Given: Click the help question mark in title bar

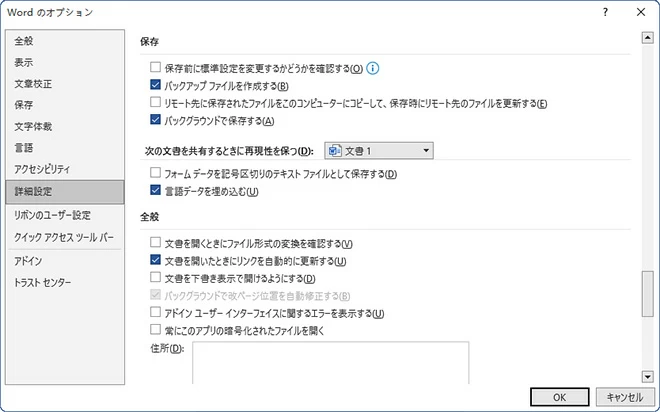Looking at the screenshot, I should [605, 12].
